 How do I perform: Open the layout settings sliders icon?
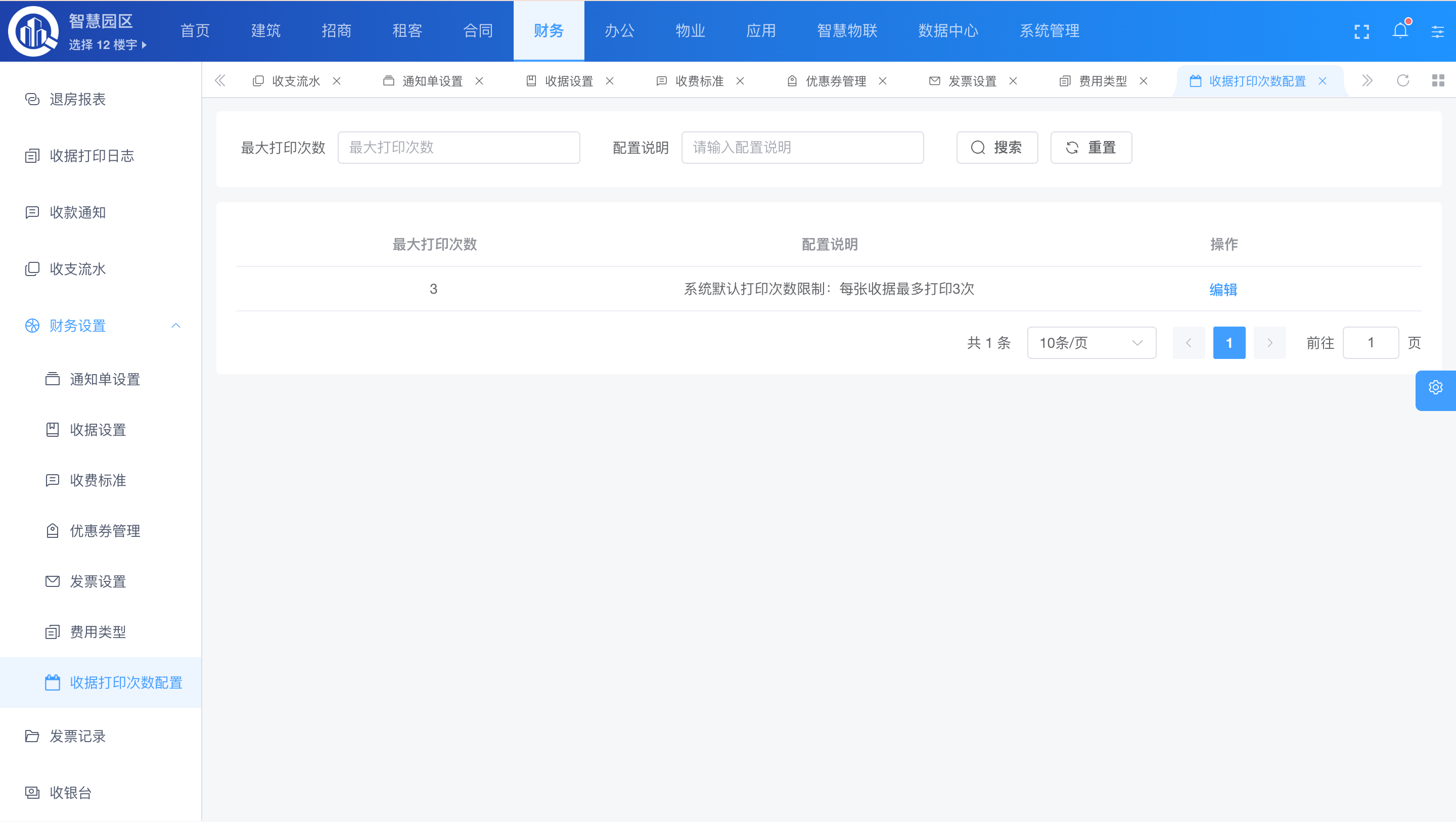[x=1437, y=31]
